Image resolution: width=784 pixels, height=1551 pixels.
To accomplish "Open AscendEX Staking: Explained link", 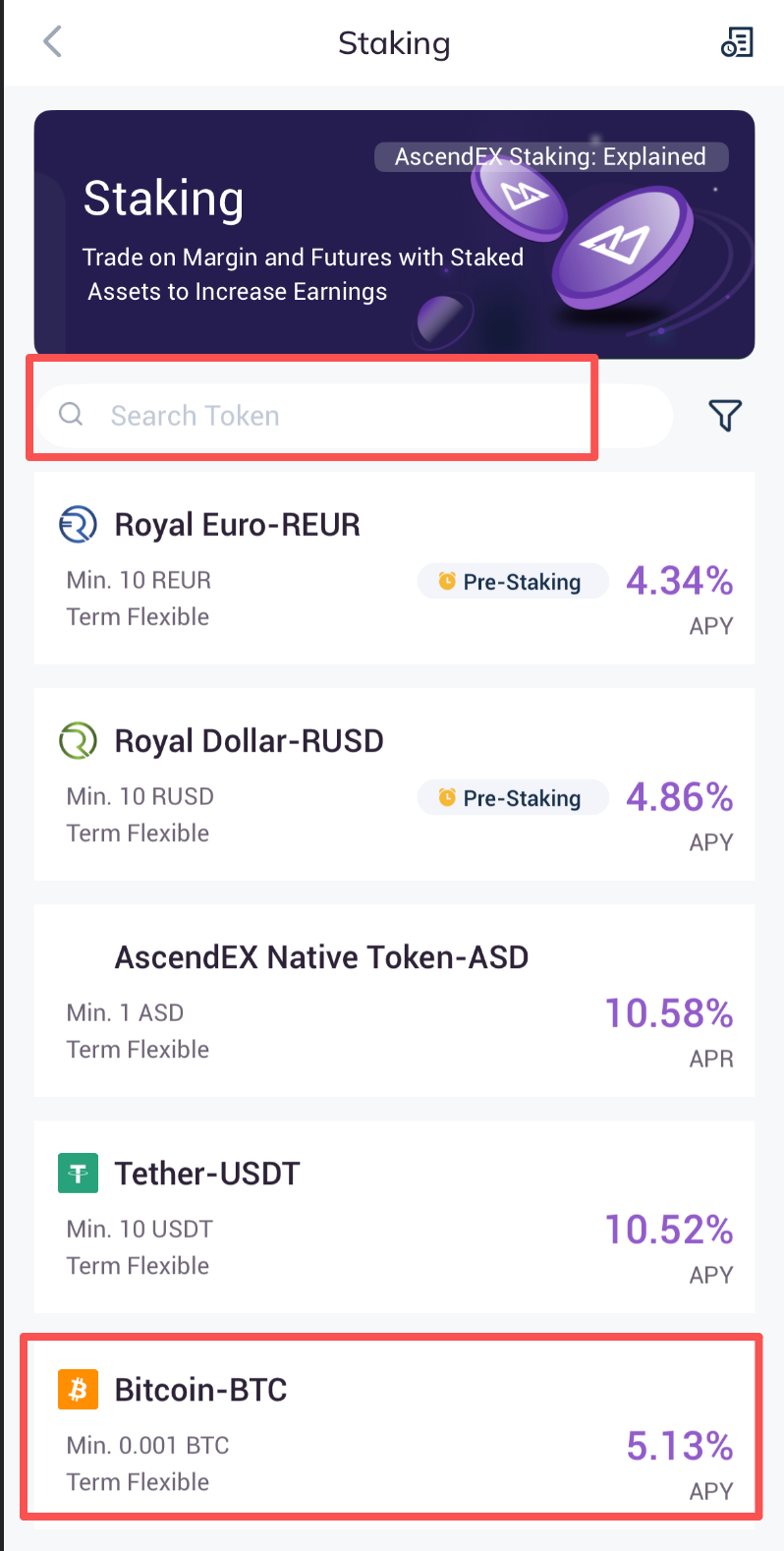I will (x=550, y=157).
